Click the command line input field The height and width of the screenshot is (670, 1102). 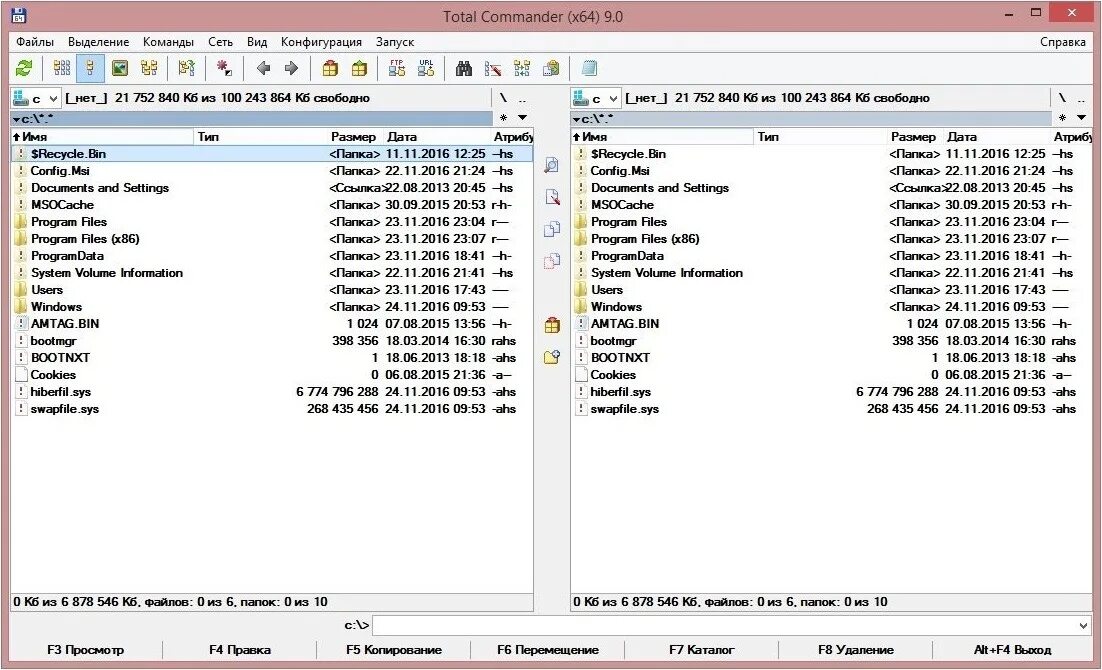coord(730,625)
